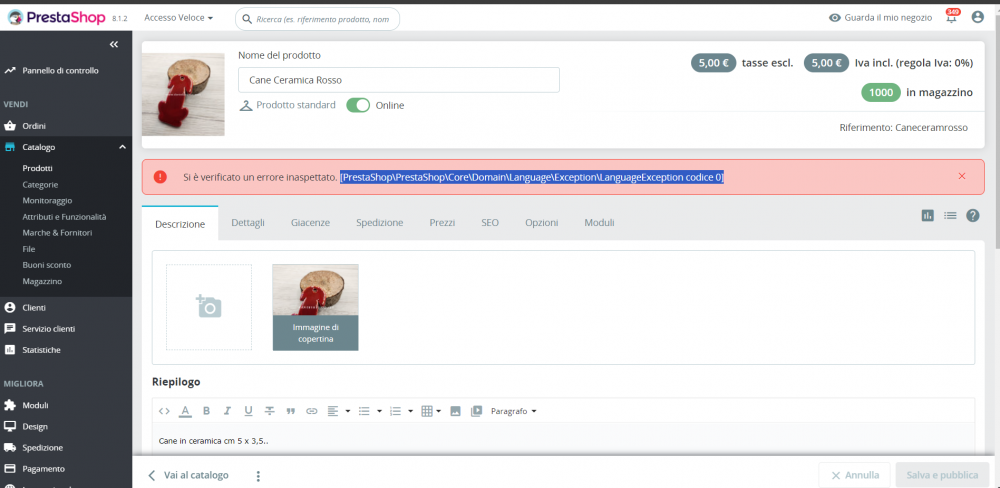
Task: Select the Immagine di copertina thumbnail
Action: coord(316,307)
